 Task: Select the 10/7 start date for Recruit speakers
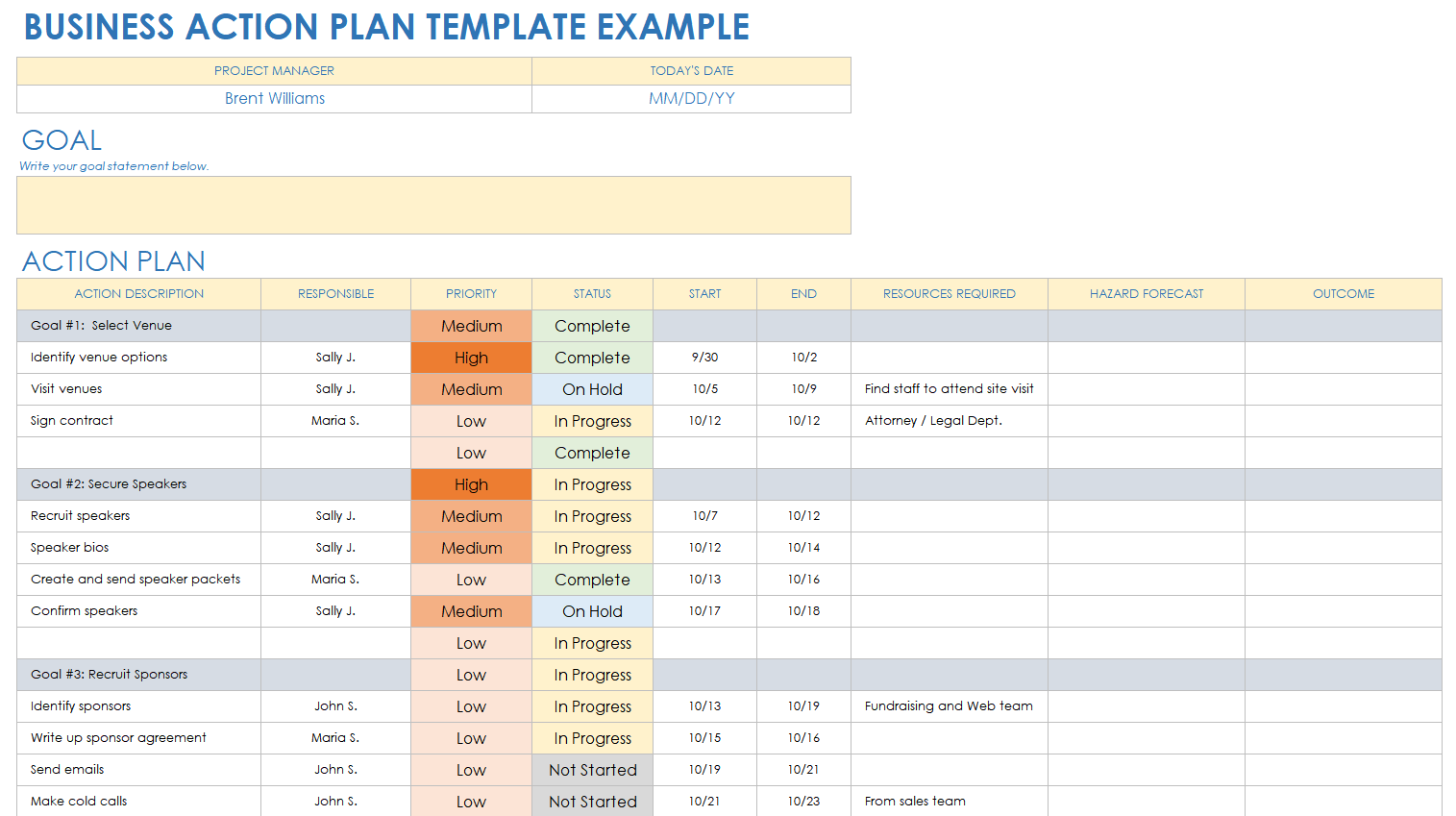click(x=704, y=516)
